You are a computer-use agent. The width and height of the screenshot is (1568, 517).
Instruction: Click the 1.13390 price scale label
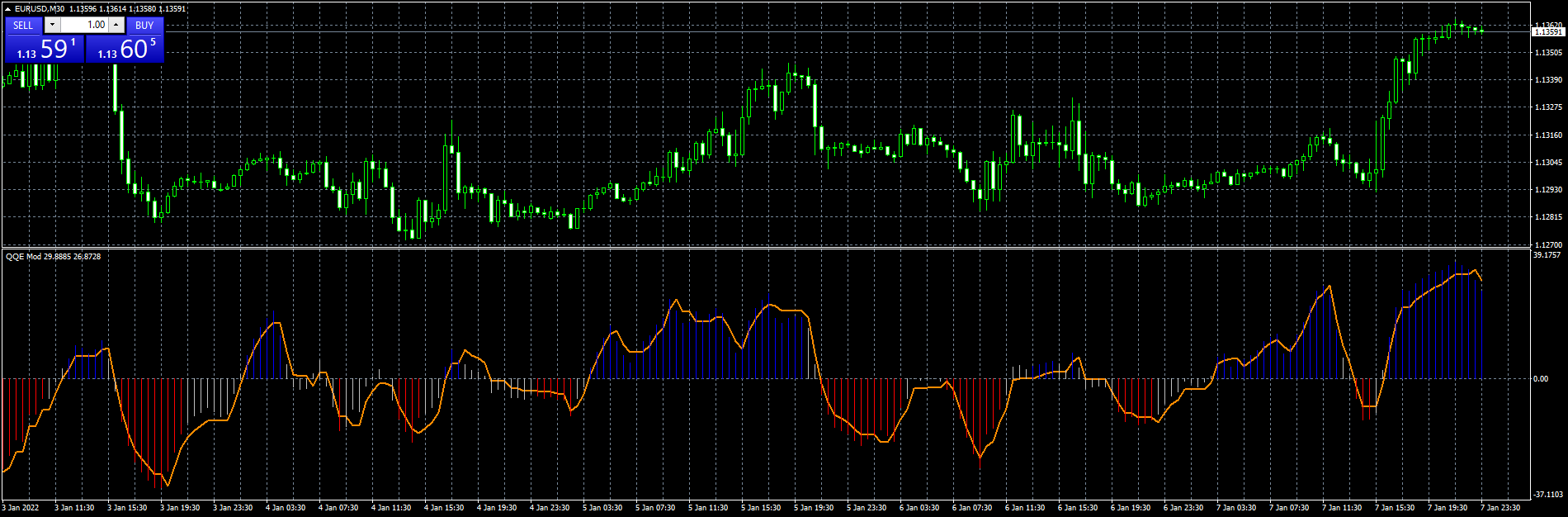point(1547,80)
